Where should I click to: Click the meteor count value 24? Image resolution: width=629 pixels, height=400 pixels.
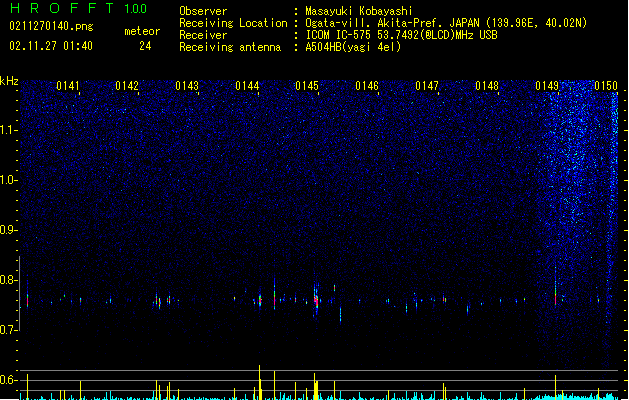pos(145,46)
